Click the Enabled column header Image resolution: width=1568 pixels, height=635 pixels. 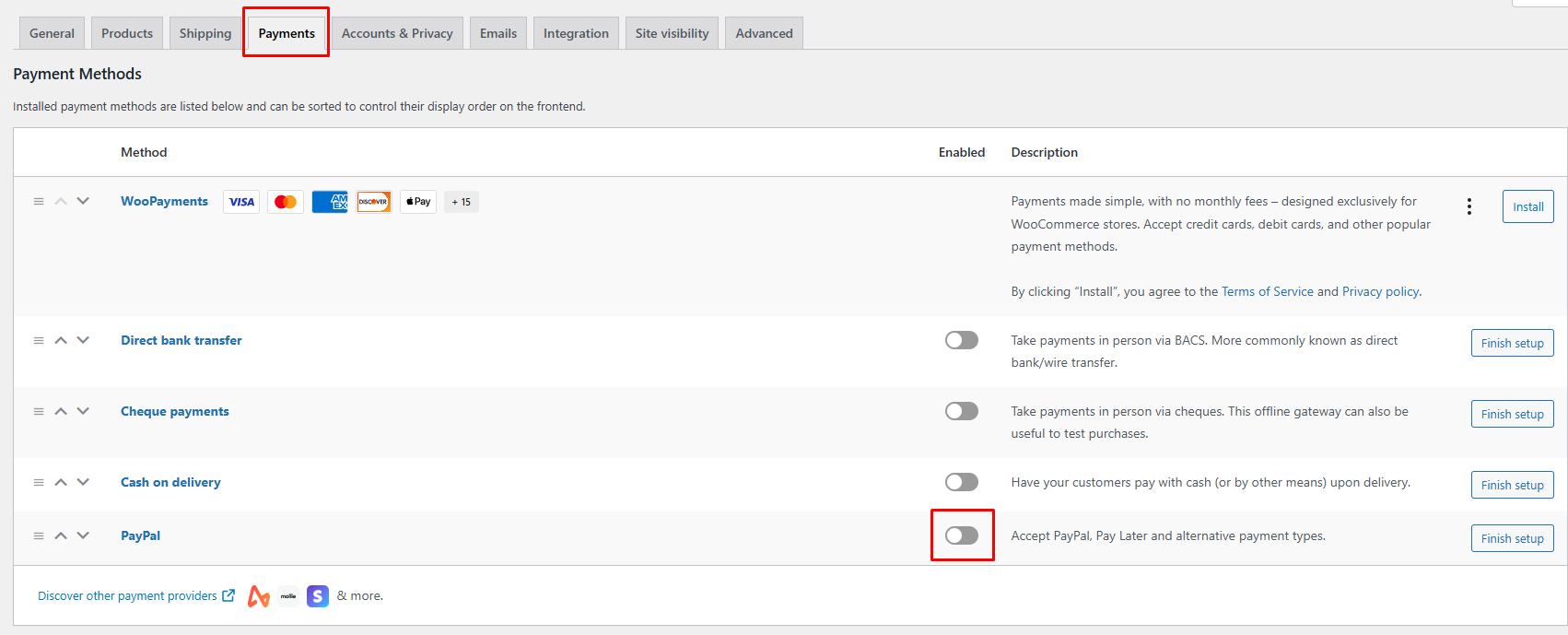click(x=962, y=152)
